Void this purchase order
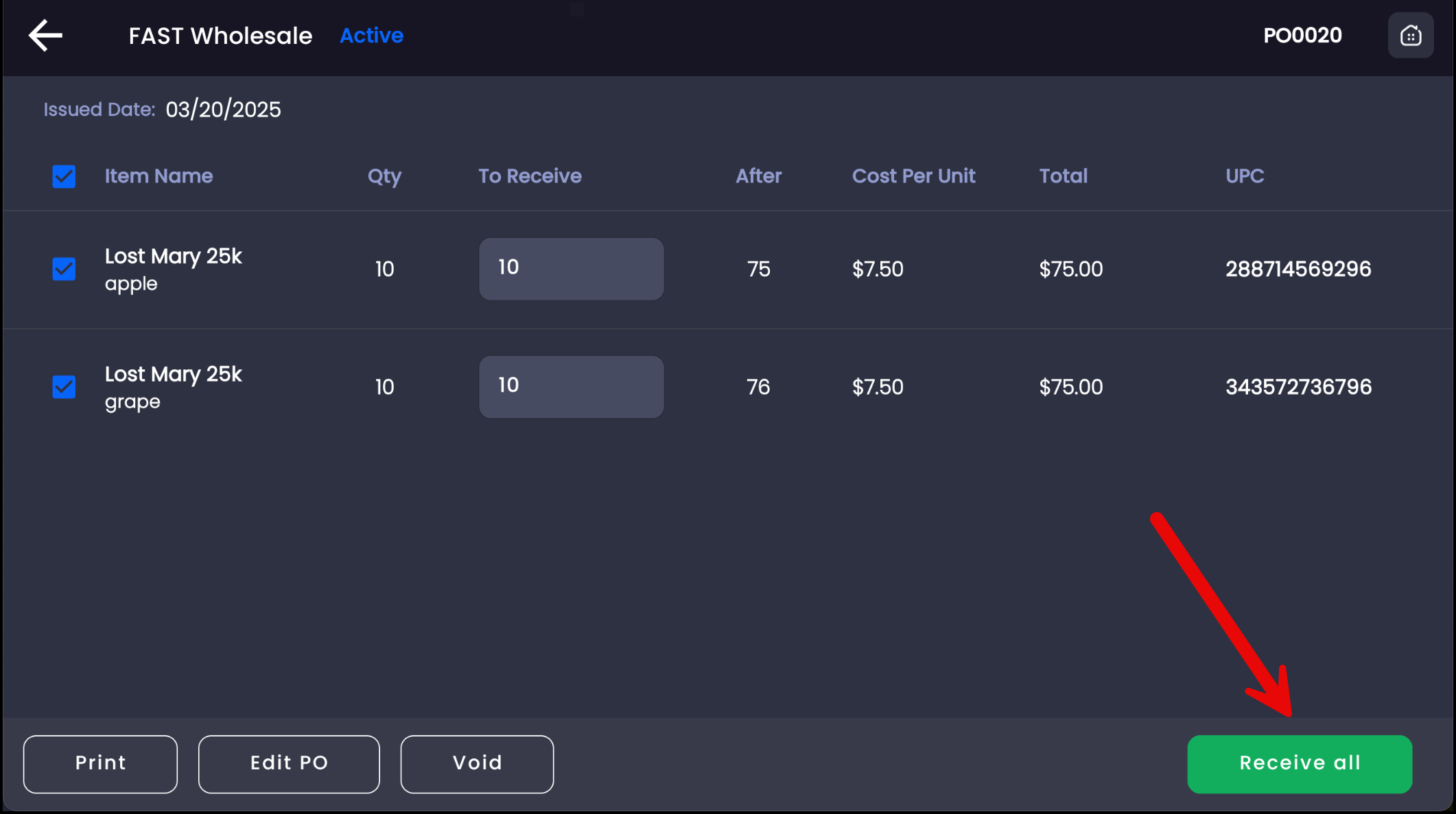 [477, 764]
